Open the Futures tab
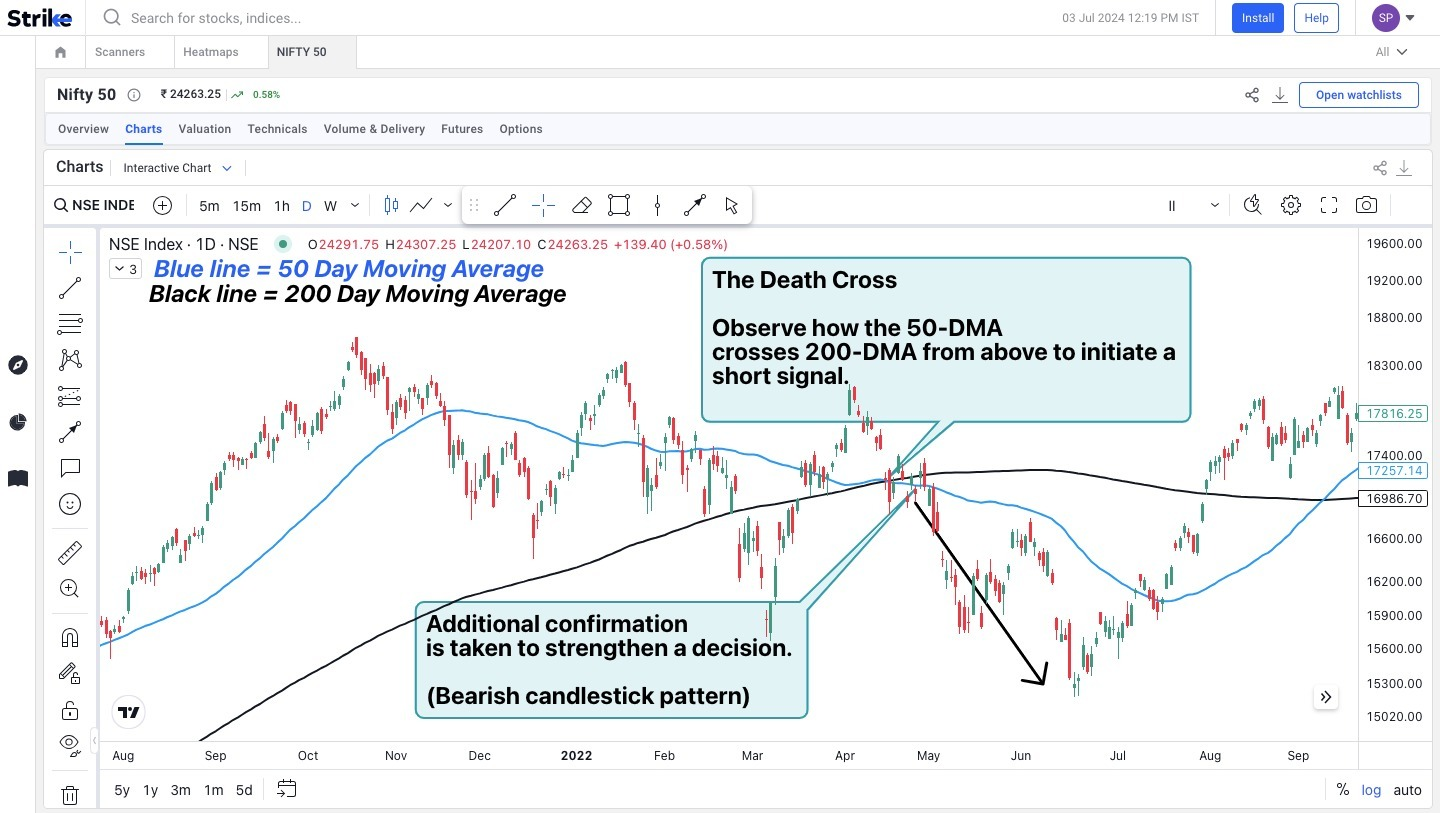The image size is (1440, 813). 462,129
